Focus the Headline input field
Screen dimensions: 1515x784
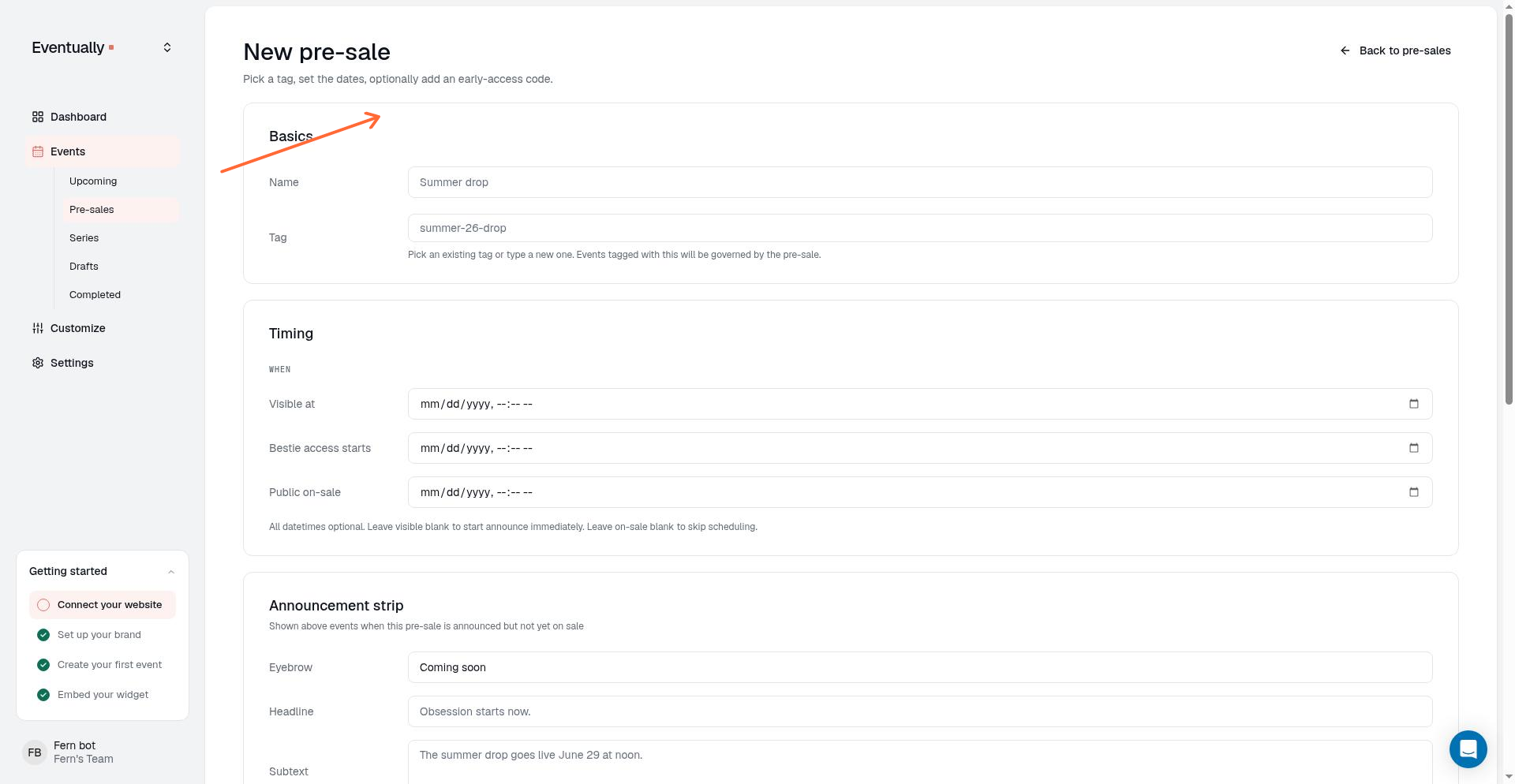[x=920, y=711]
